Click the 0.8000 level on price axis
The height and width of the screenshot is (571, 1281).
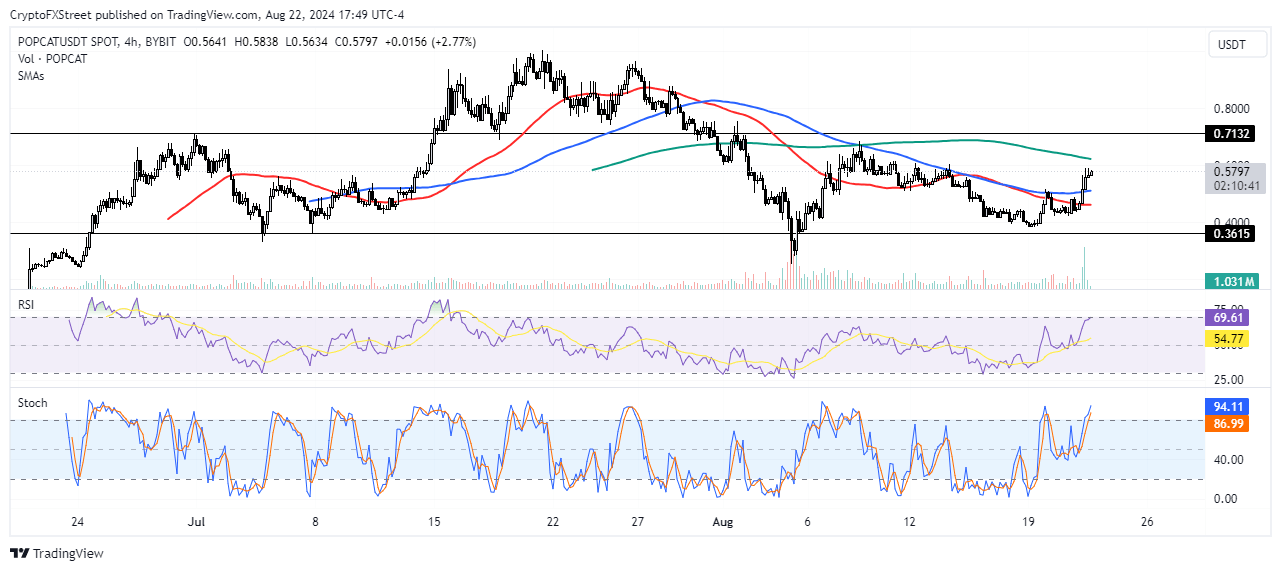tap(1231, 108)
